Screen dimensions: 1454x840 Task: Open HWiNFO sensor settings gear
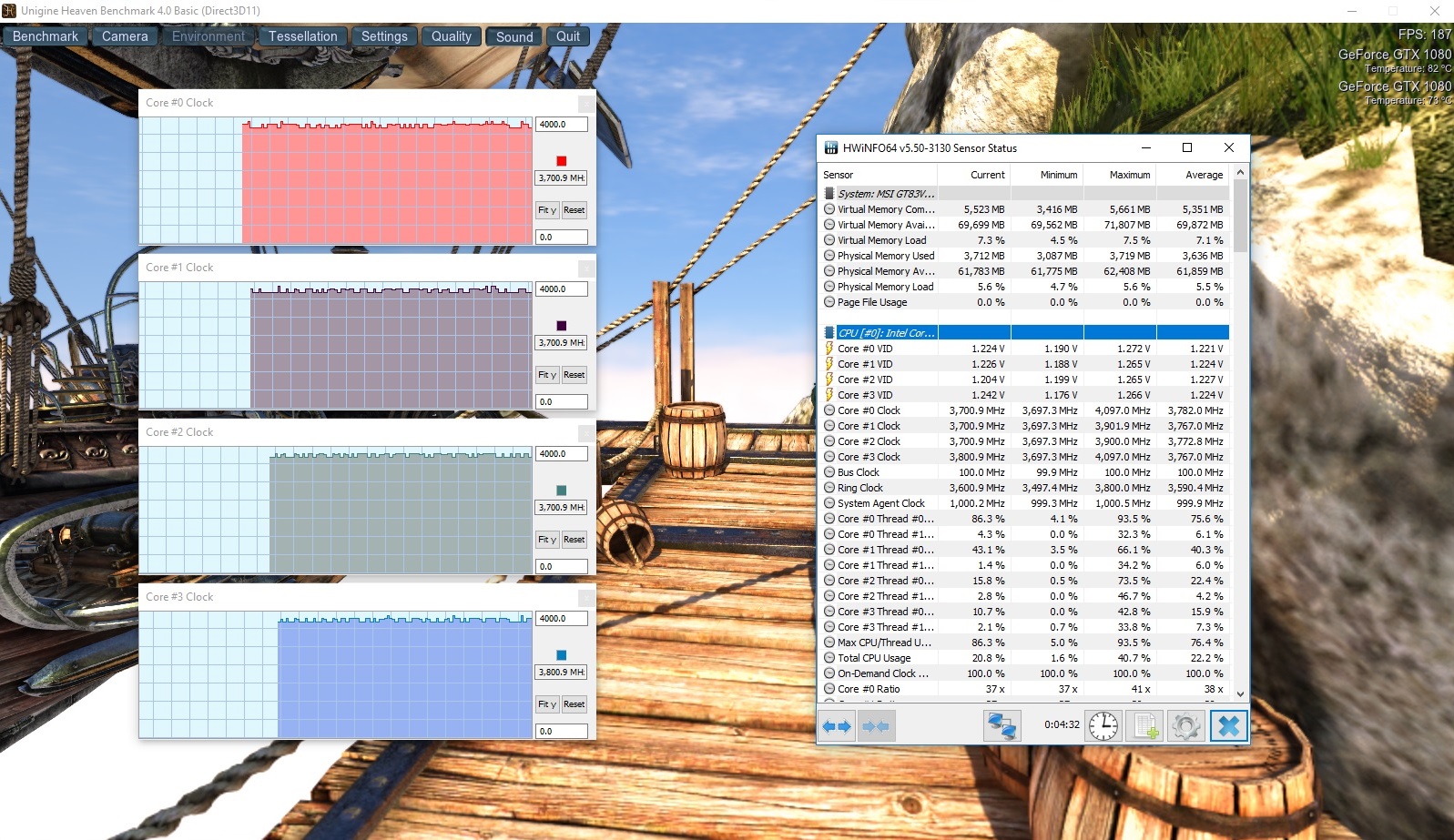pyautogui.click(x=1186, y=726)
